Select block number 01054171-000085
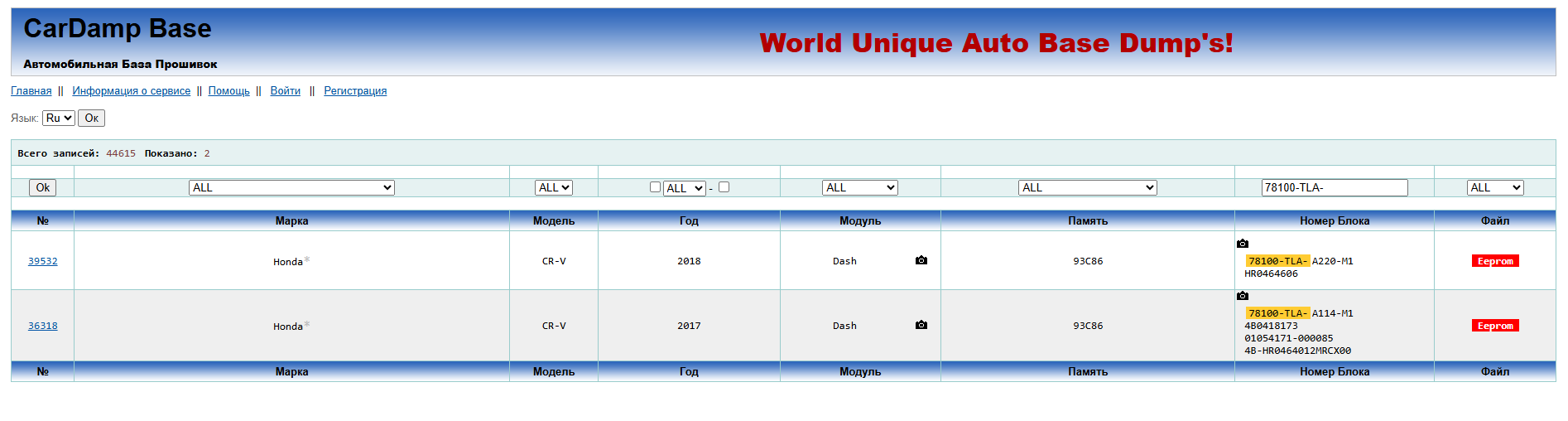The height and width of the screenshot is (421, 1568). click(1288, 338)
